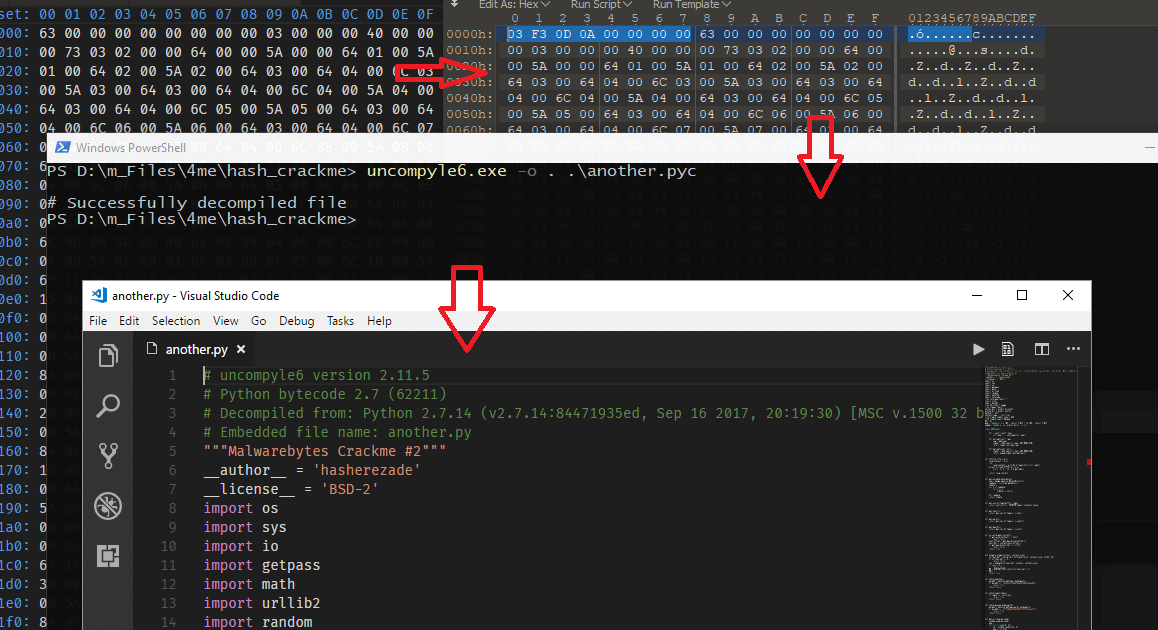1158x630 pixels.
Task: Open the Tasks menu
Action: coord(340,321)
